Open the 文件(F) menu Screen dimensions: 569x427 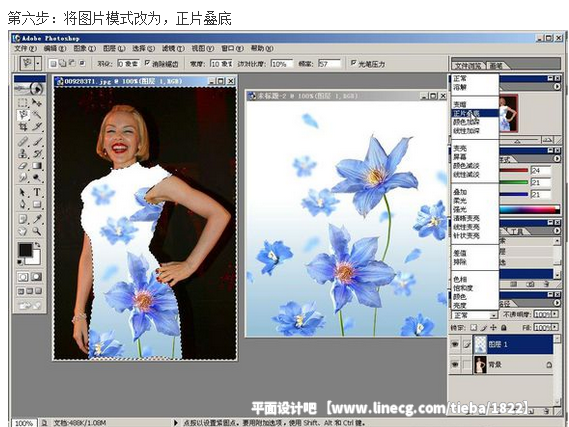pos(25,48)
